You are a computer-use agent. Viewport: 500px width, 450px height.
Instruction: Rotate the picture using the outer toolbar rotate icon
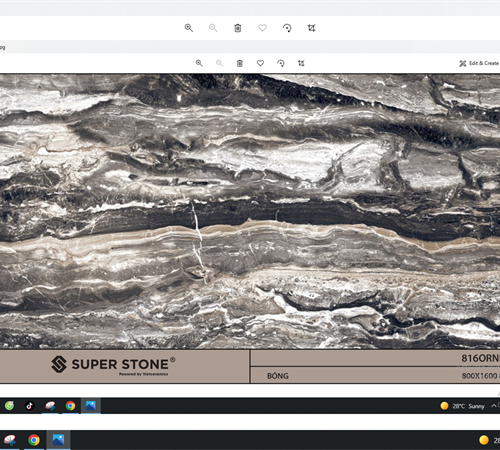coord(287,28)
